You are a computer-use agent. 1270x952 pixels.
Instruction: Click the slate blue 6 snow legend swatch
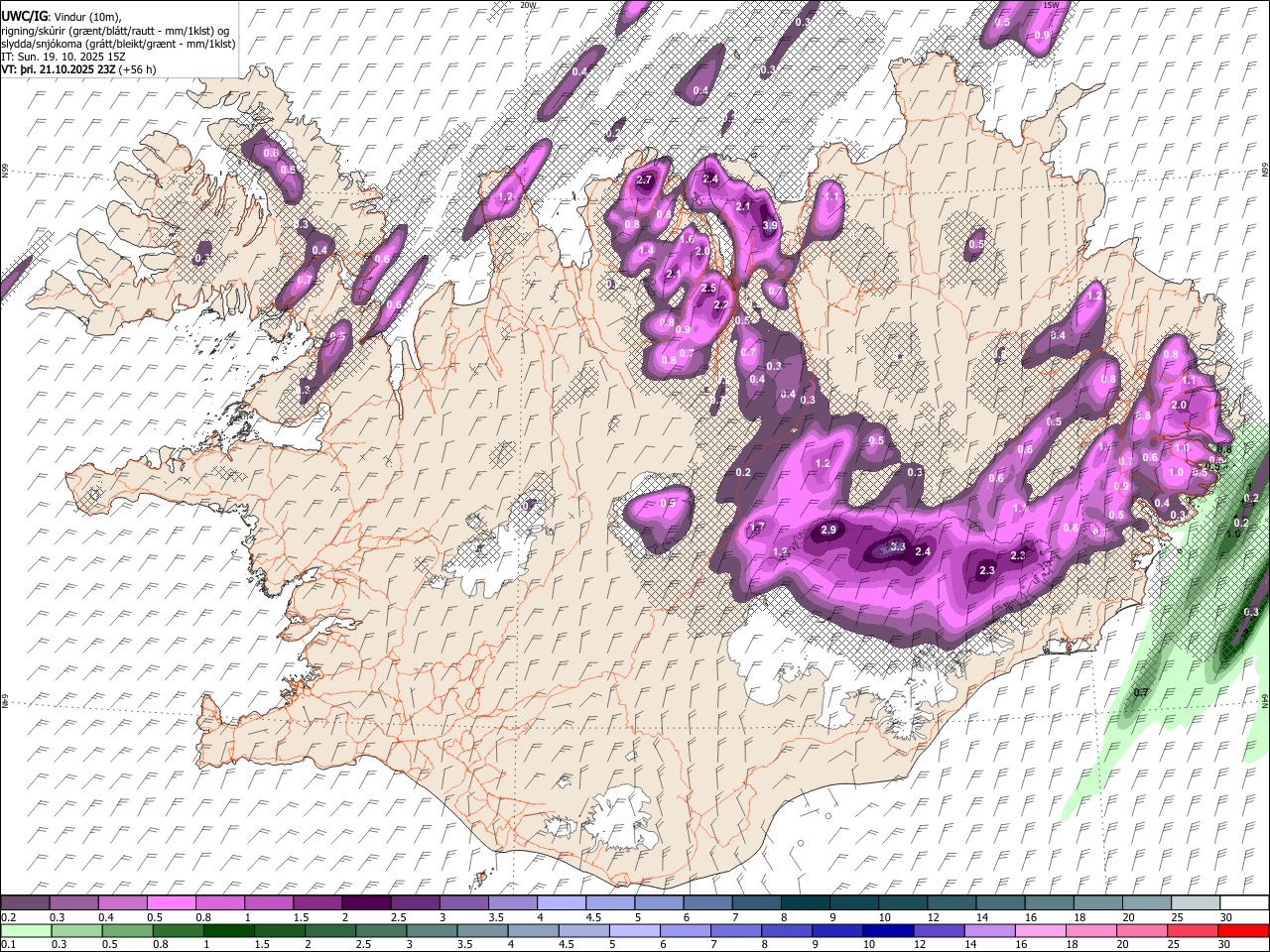706,903
